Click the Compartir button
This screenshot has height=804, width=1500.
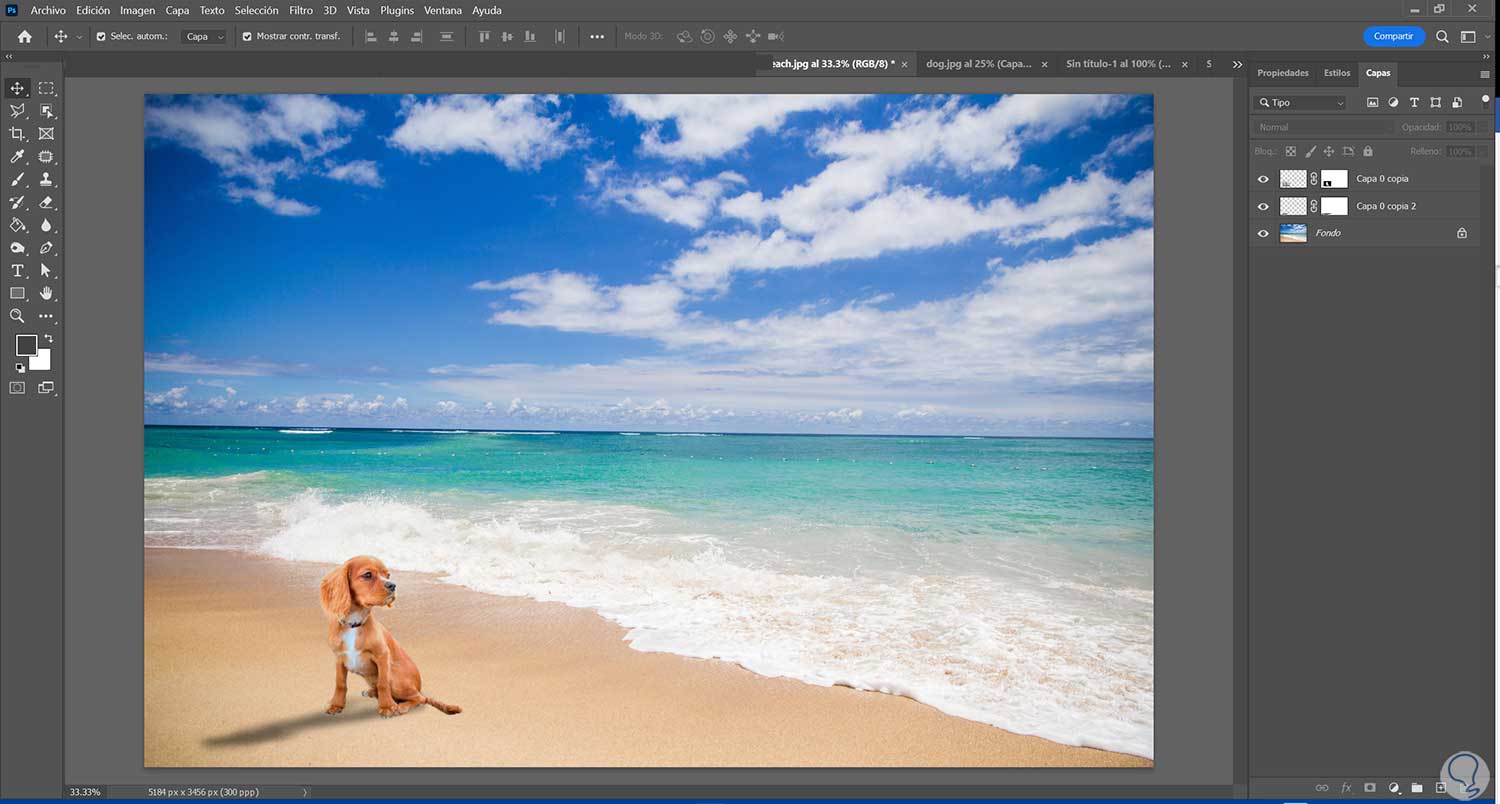(1393, 36)
